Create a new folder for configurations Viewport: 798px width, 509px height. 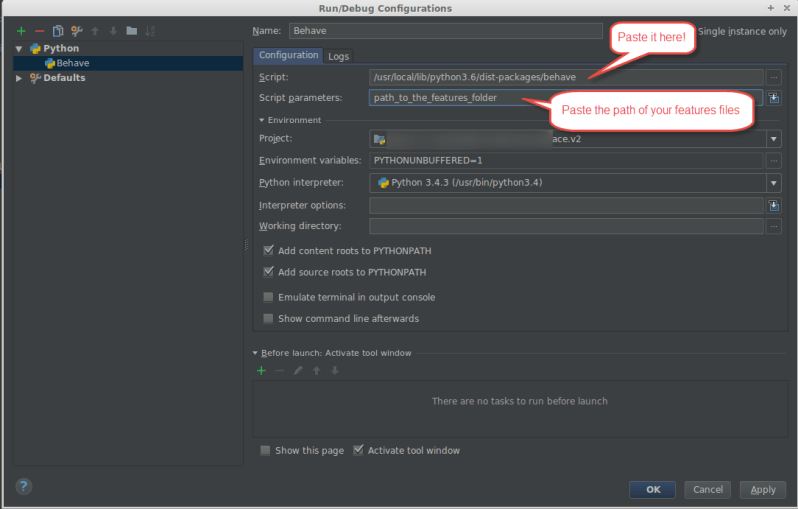[x=132, y=31]
